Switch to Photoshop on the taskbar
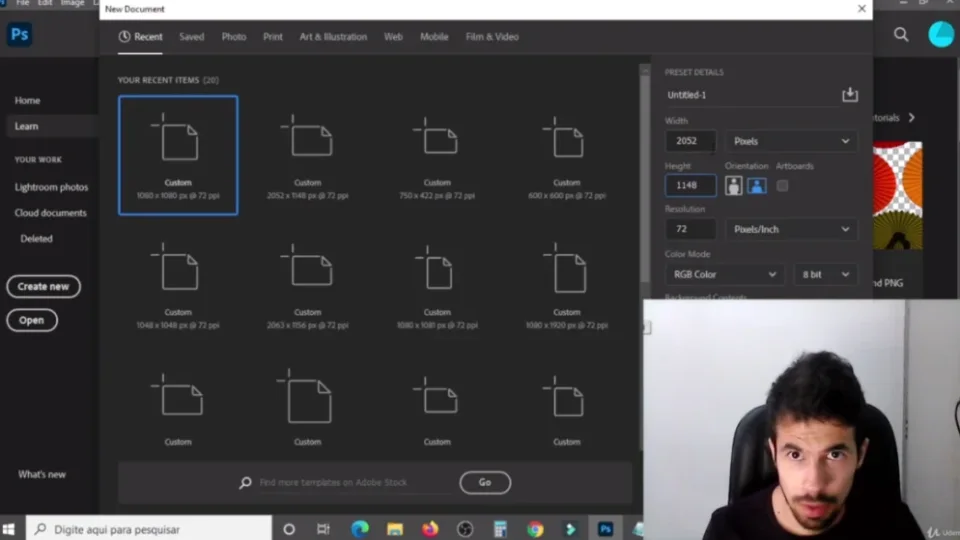 click(x=606, y=529)
